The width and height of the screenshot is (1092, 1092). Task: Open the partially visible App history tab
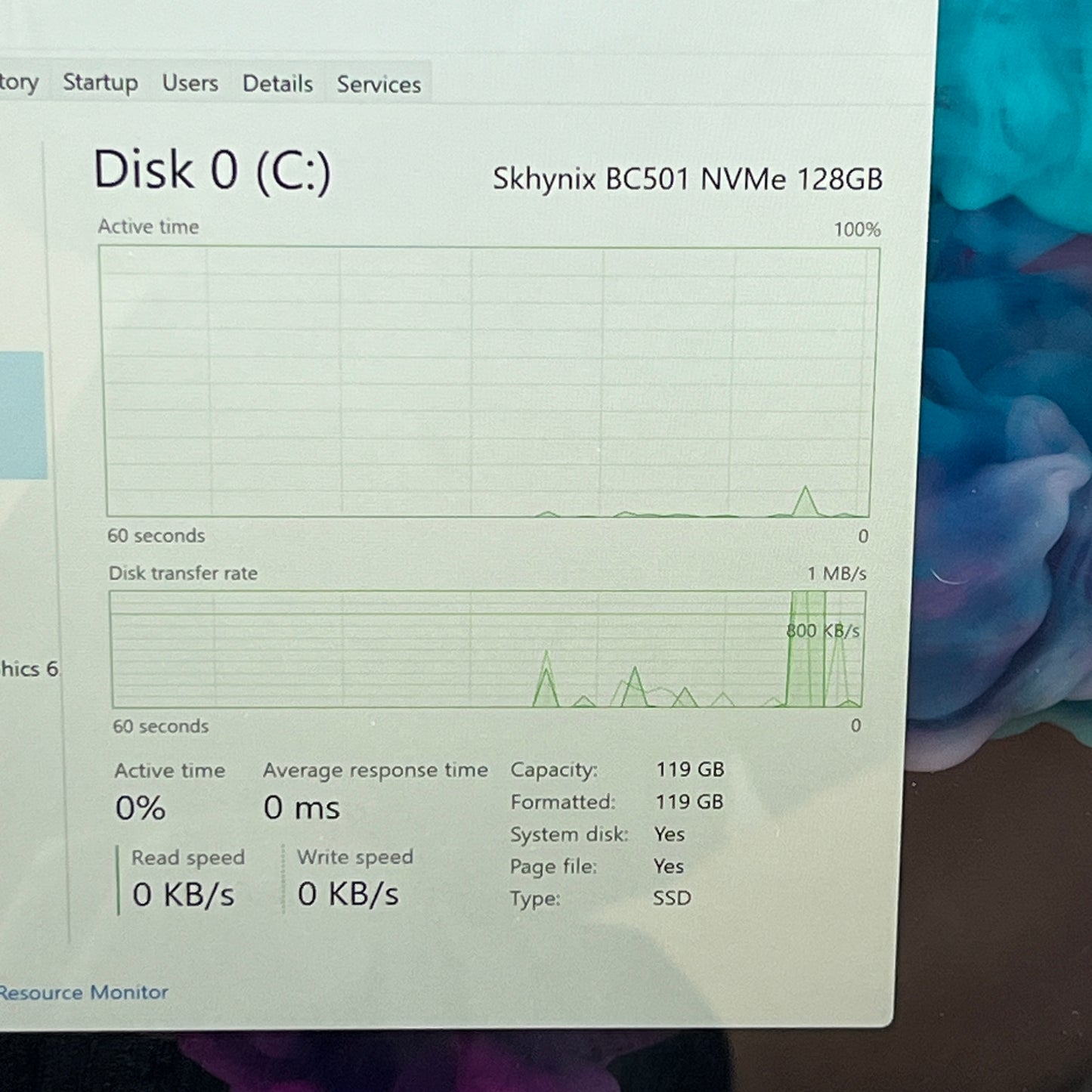point(19,82)
